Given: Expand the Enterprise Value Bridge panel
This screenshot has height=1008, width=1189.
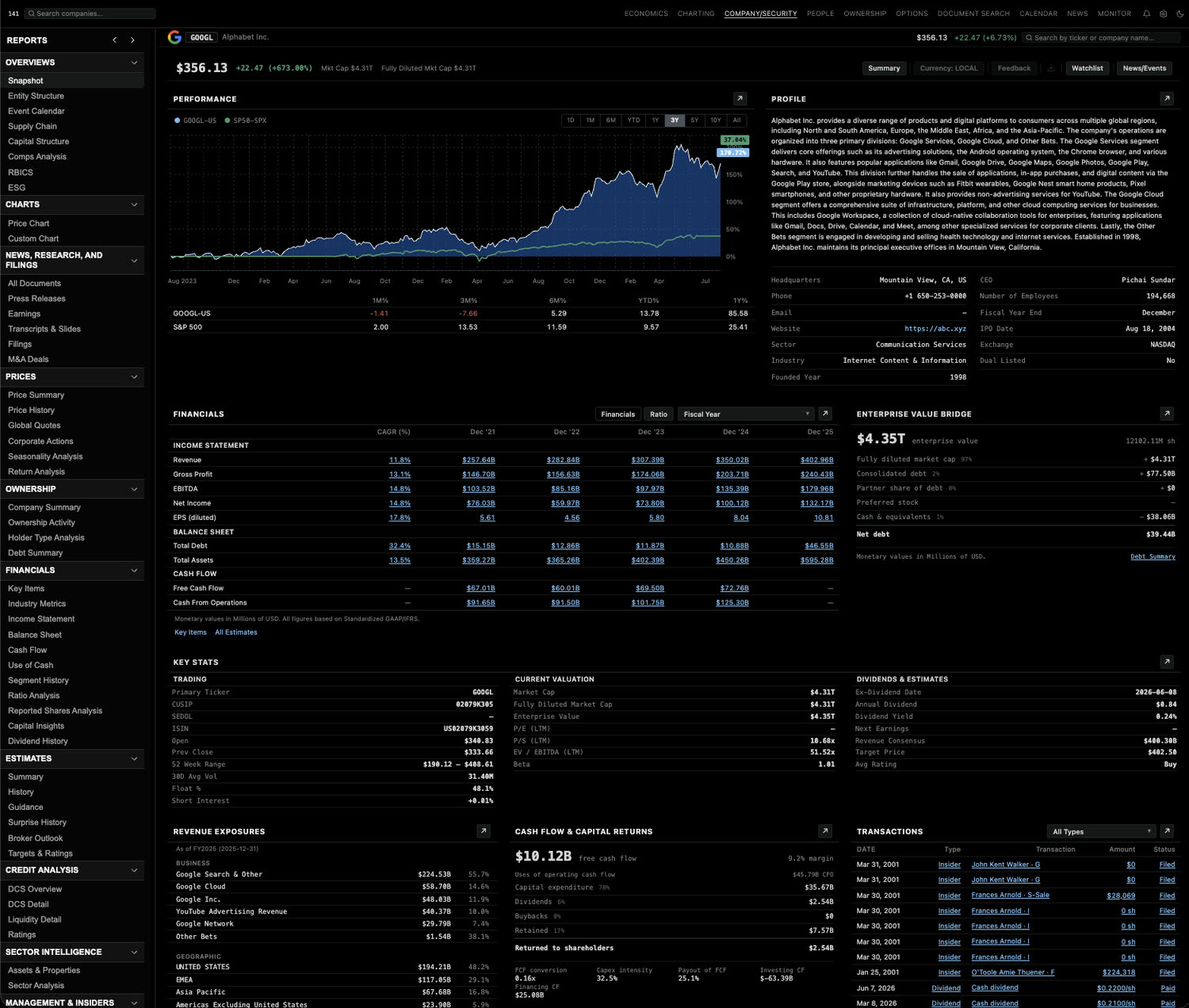Looking at the screenshot, I should [x=1167, y=414].
